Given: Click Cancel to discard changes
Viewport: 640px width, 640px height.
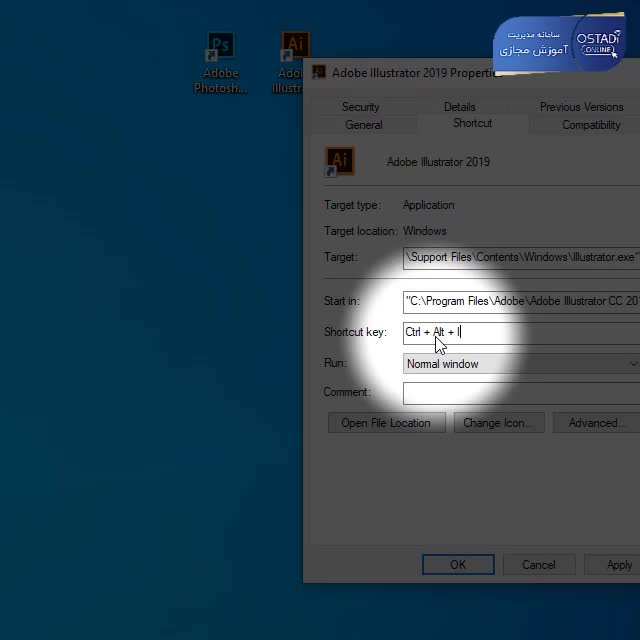Looking at the screenshot, I should click(x=538, y=565).
